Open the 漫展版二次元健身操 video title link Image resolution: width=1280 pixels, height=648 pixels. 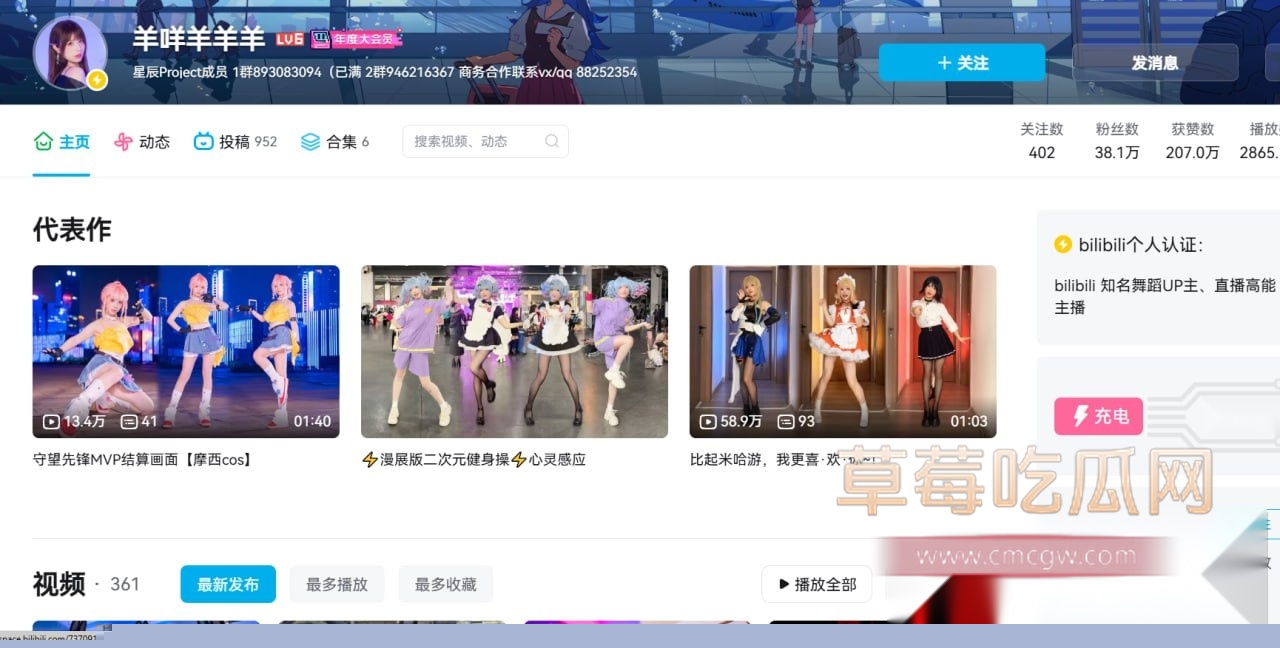point(473,460)
